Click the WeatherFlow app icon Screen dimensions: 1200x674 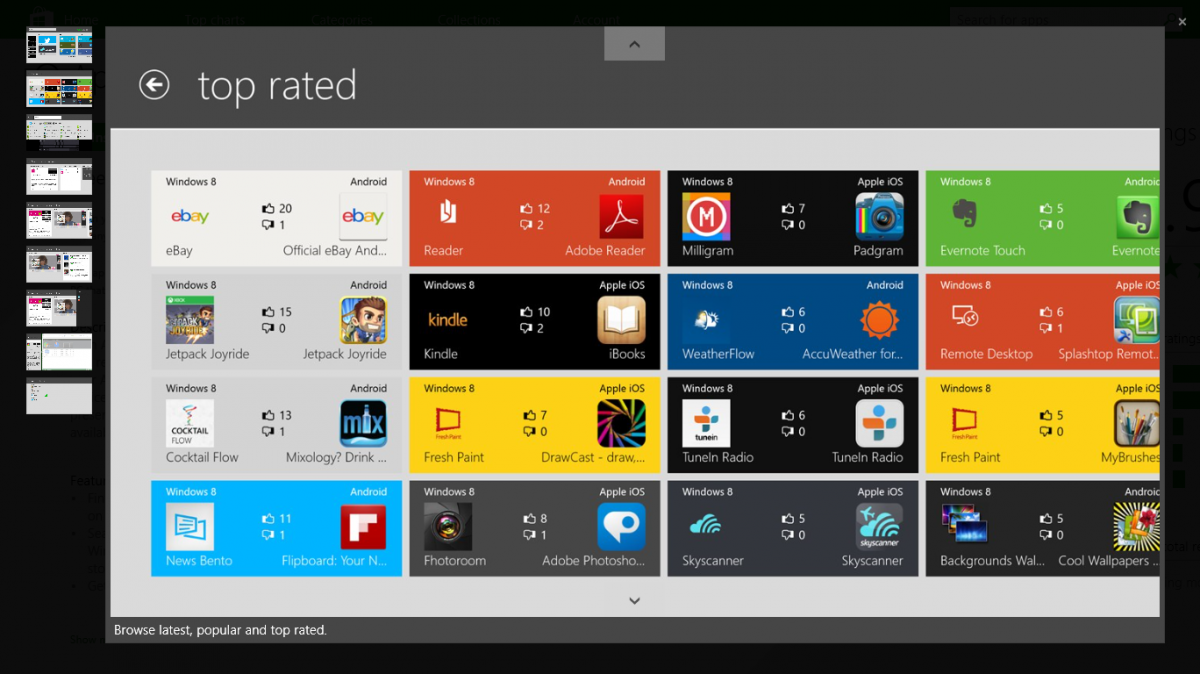point(706,320)
